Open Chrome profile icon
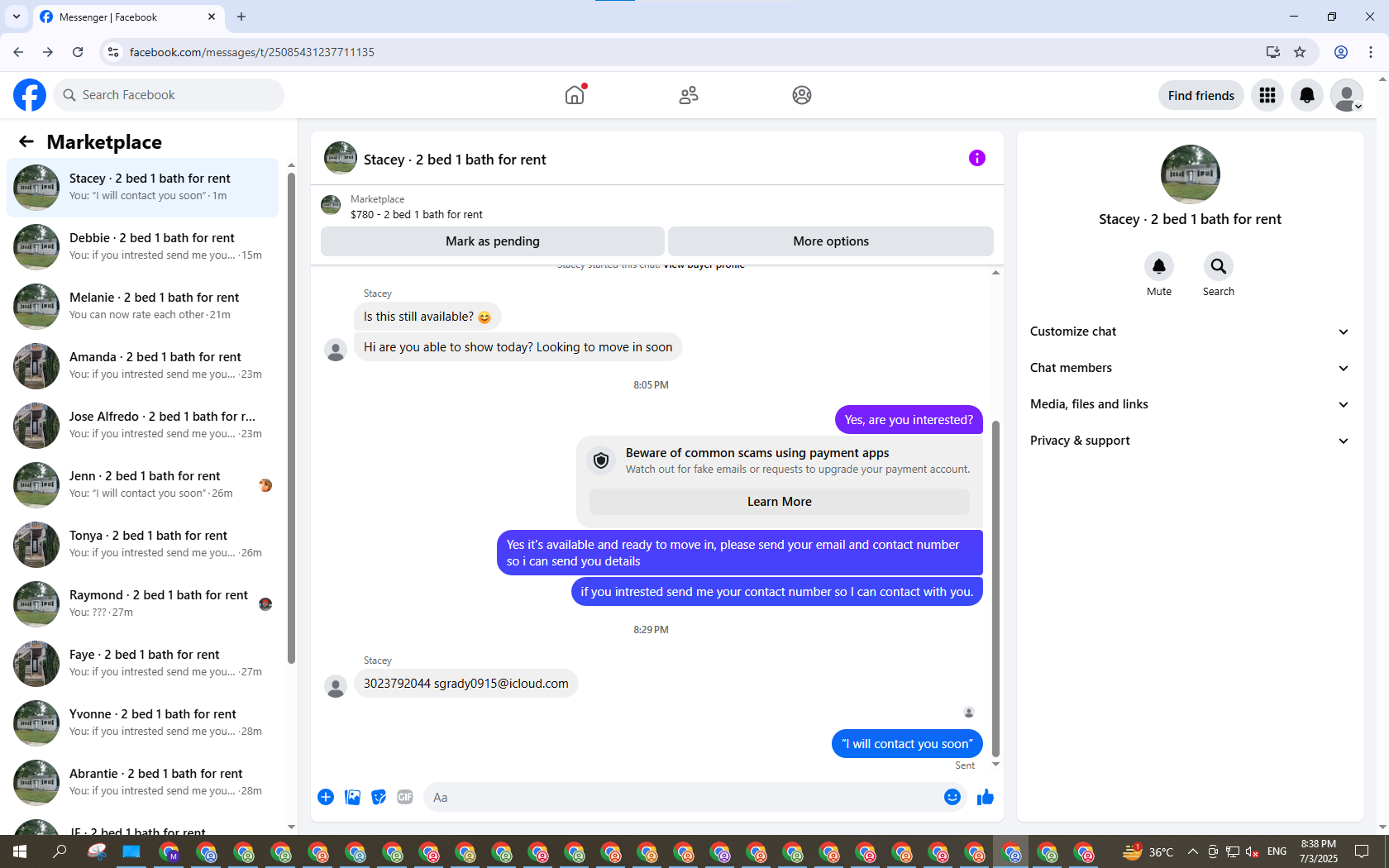This screenshot has width=1389, height=868. point(1341,52)
